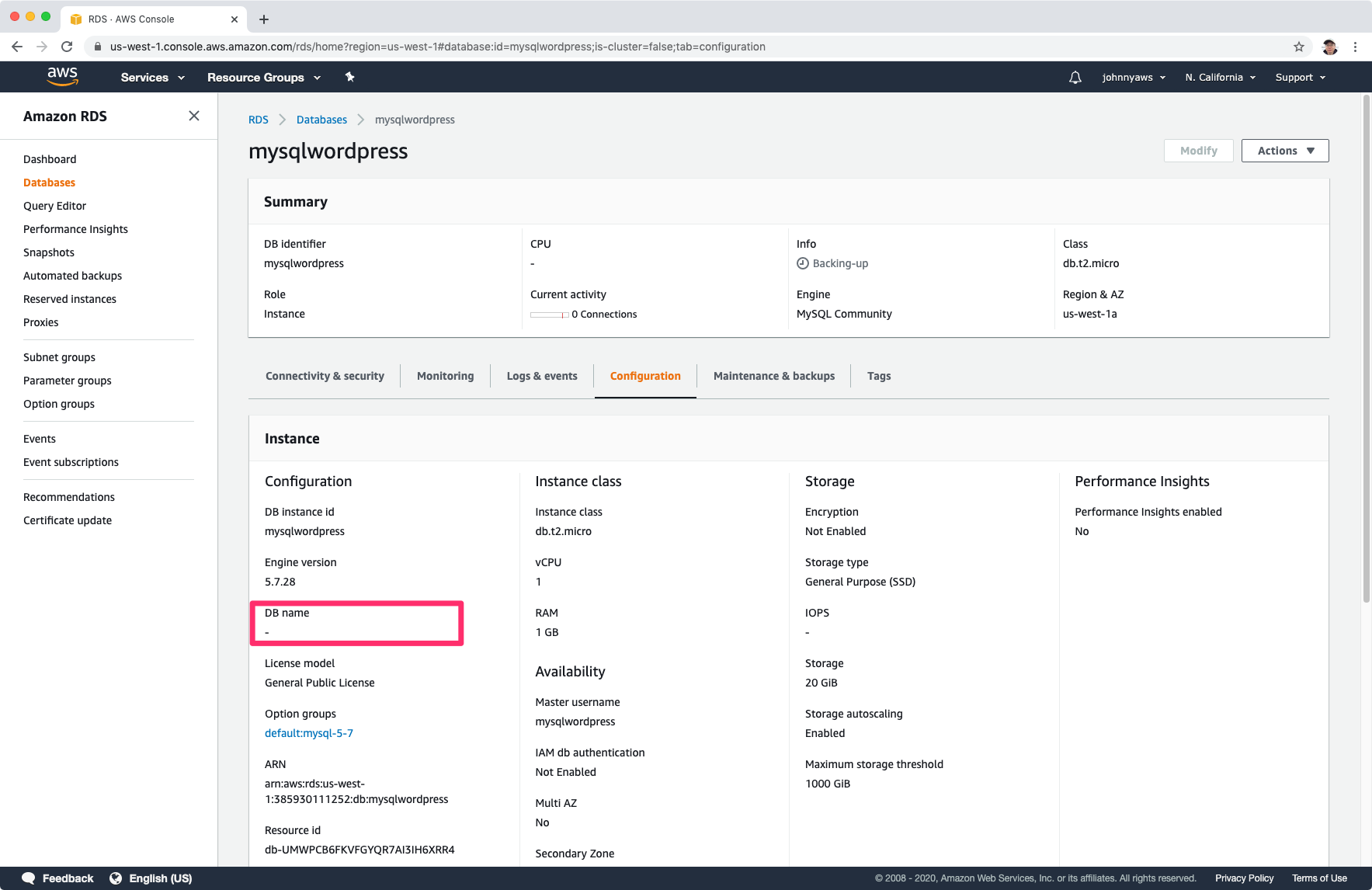
Task: Open the Support dropdown menu
Action: 1301,77
